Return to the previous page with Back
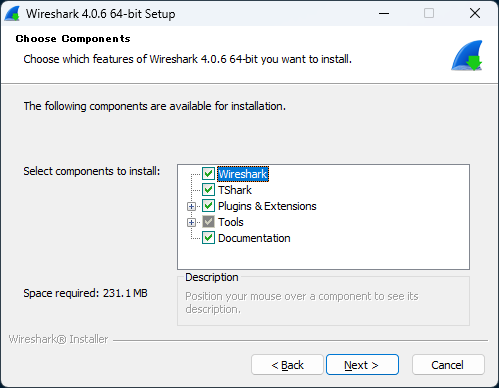499x388 pixels. click(287, 365)
